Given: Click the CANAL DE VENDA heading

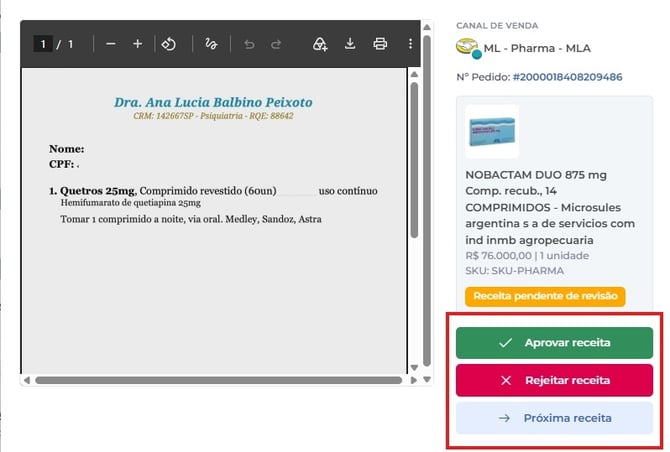Looking at the screenshot, I should tap(497, 26).
